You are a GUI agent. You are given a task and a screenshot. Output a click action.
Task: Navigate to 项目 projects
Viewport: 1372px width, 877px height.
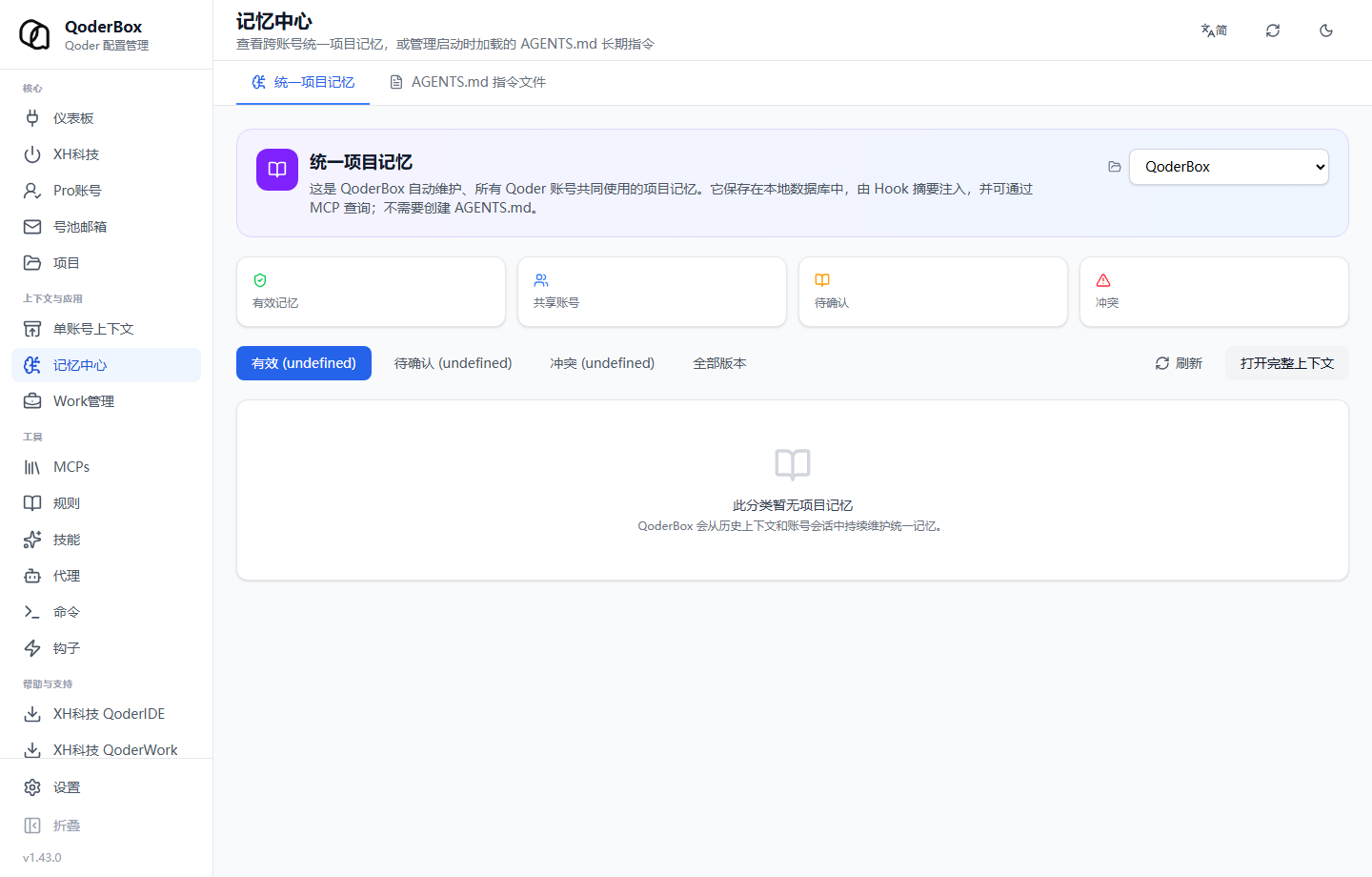tap(106, 263)
